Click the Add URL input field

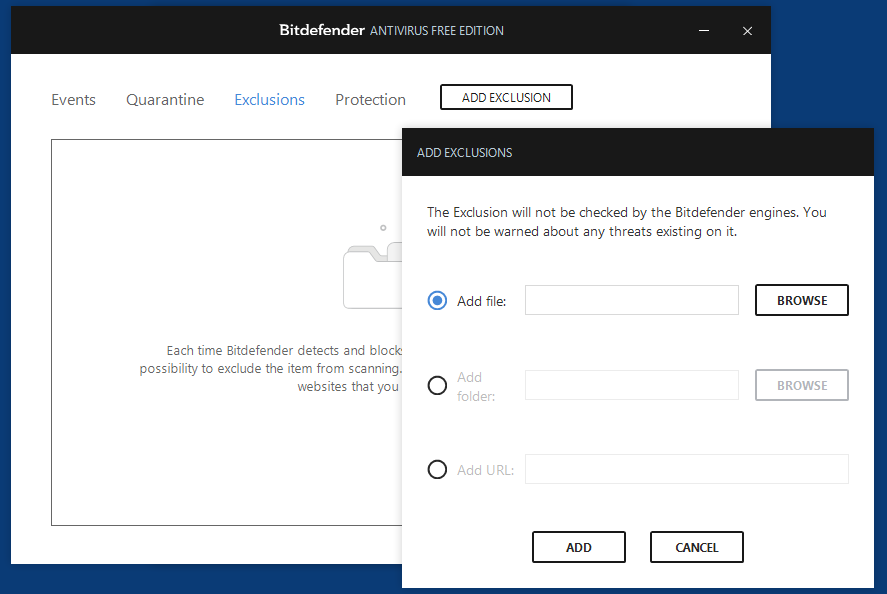[687, 469]
